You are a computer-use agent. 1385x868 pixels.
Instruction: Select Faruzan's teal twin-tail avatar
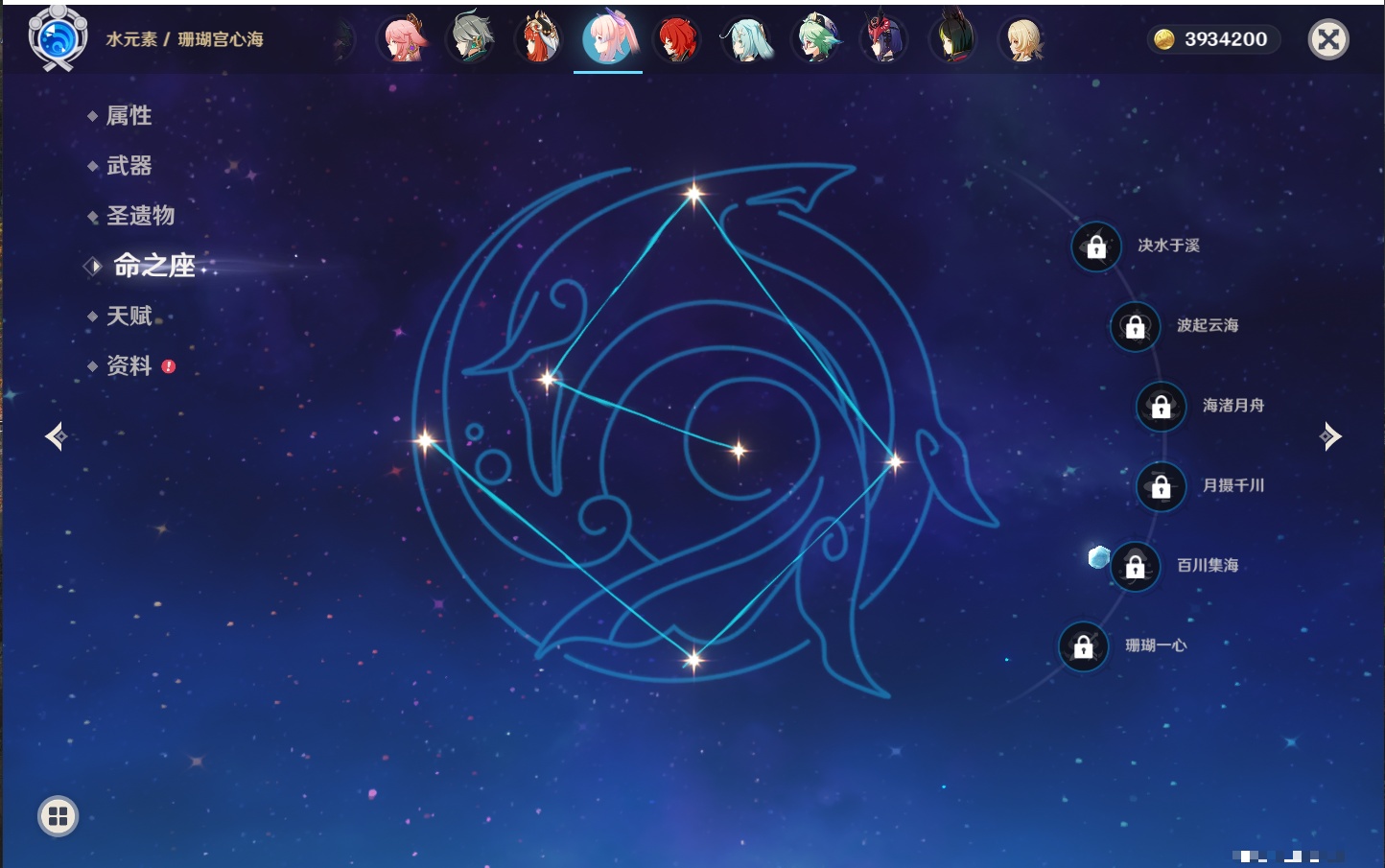pos(746,39)
